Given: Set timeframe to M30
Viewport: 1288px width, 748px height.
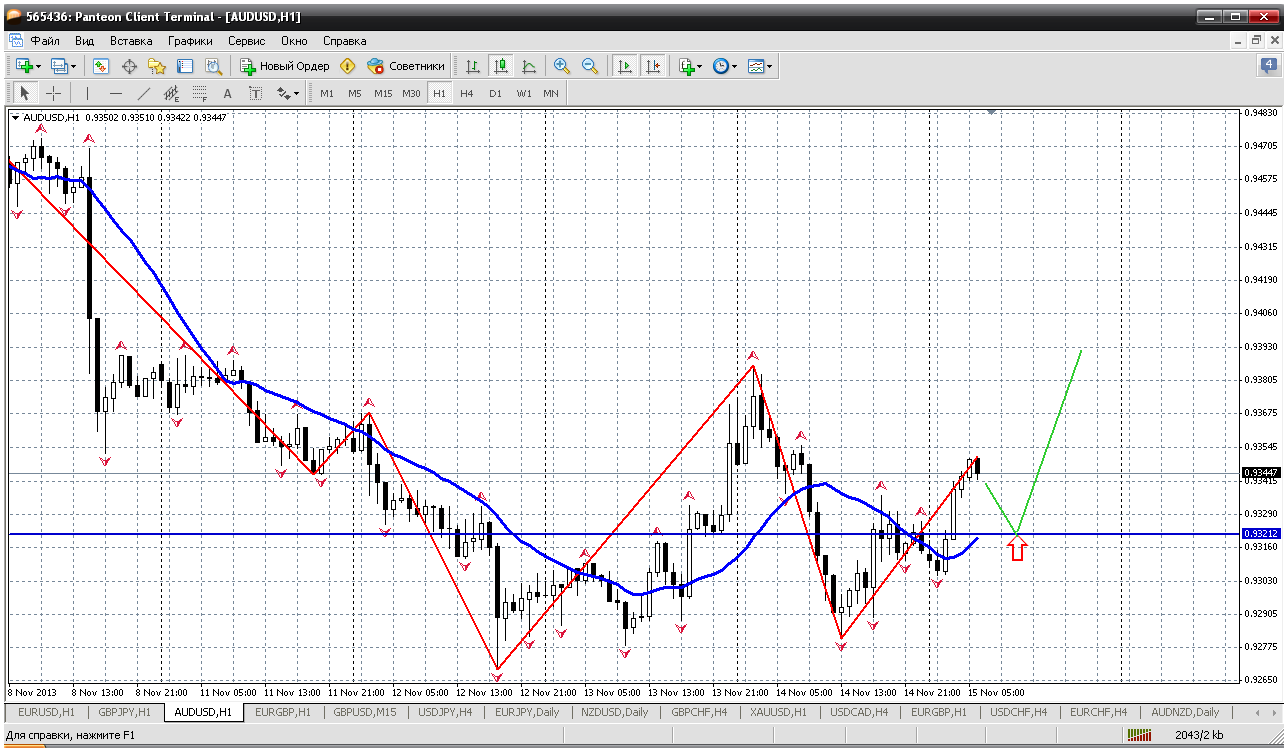Looking at the screenshot, I should 411,93.
